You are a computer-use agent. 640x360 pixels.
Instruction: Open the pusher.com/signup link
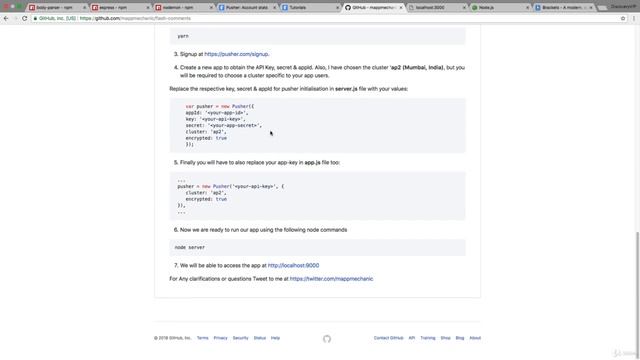click(236, 54)
